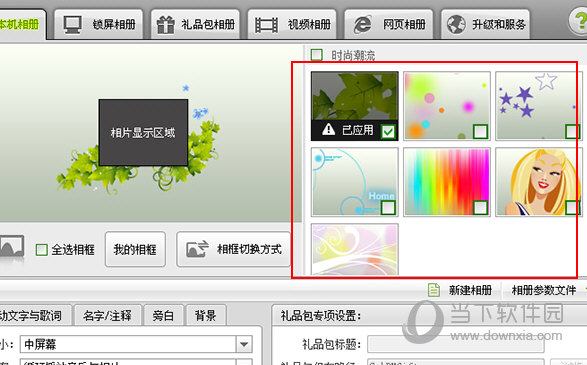Check the colorful bokeh frame checkbox

(480, 132)
